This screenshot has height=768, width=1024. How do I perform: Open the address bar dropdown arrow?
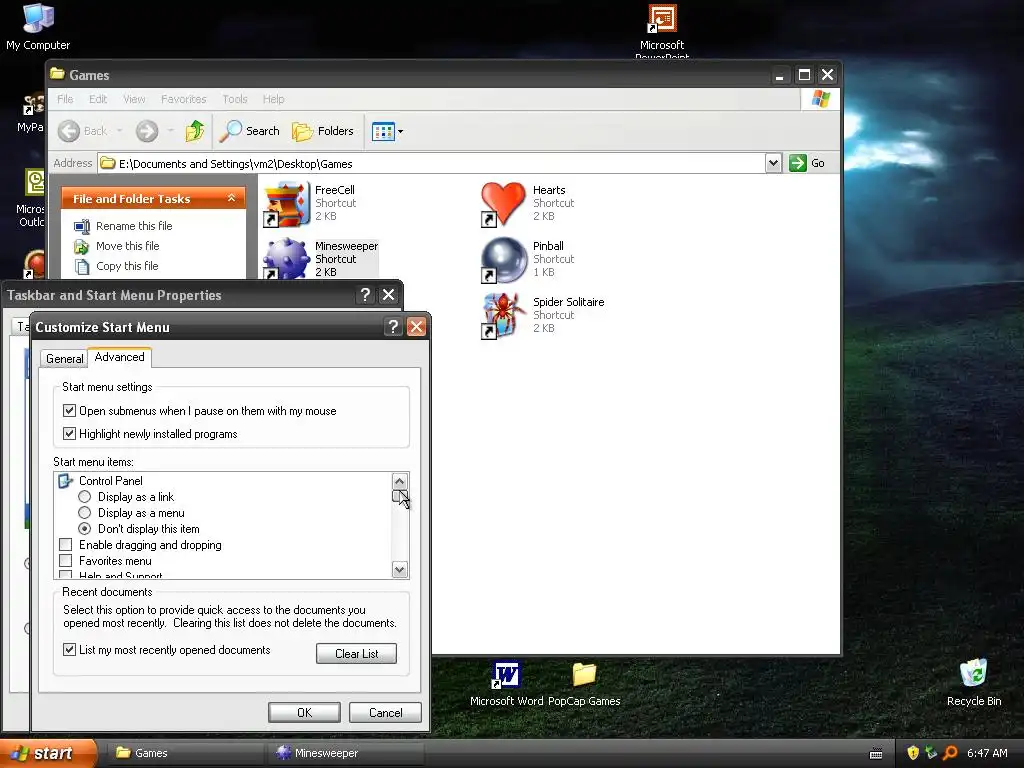tap(773, 163)
